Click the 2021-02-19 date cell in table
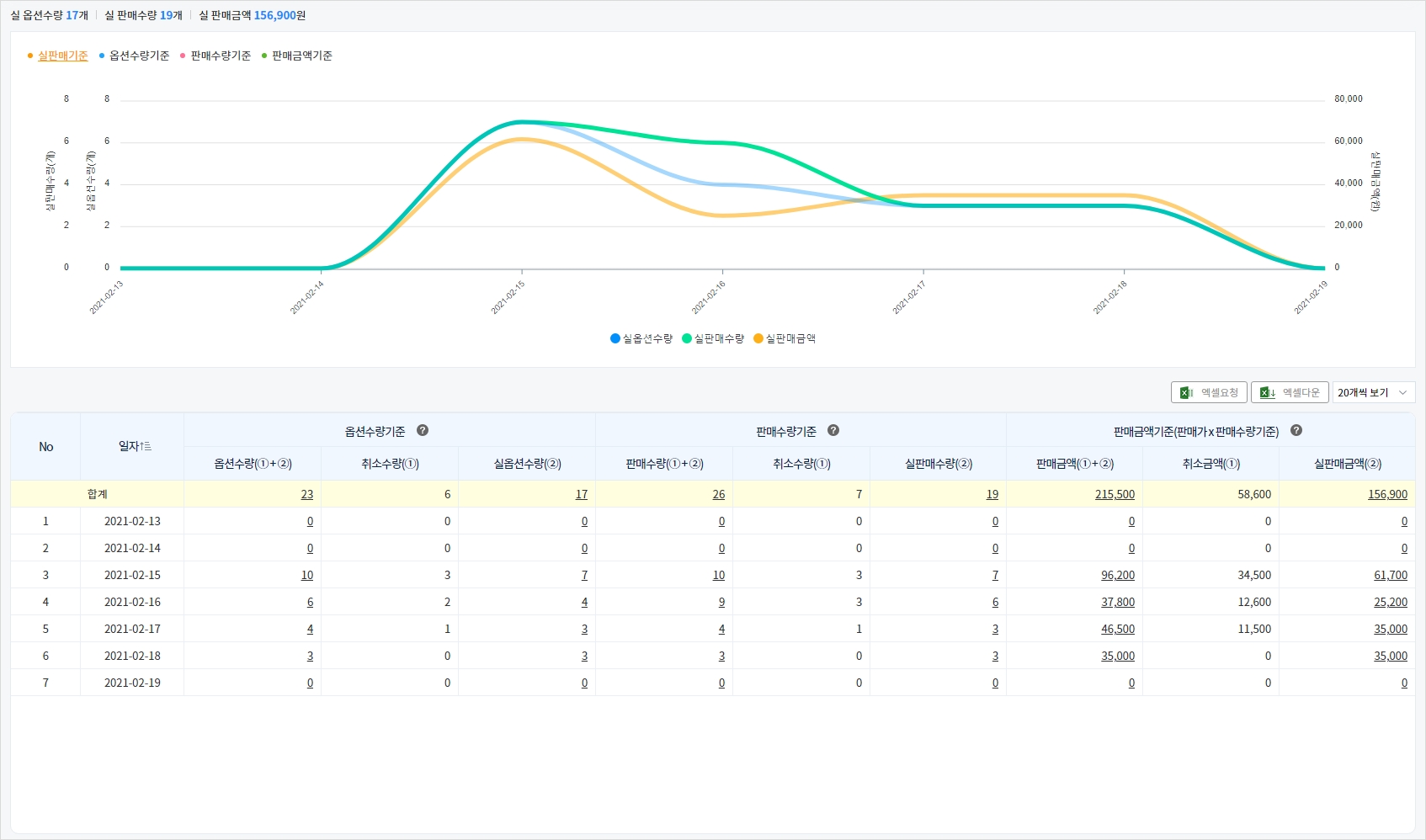The height and width of the screenshot is (840, 1426). coord(132,683)
